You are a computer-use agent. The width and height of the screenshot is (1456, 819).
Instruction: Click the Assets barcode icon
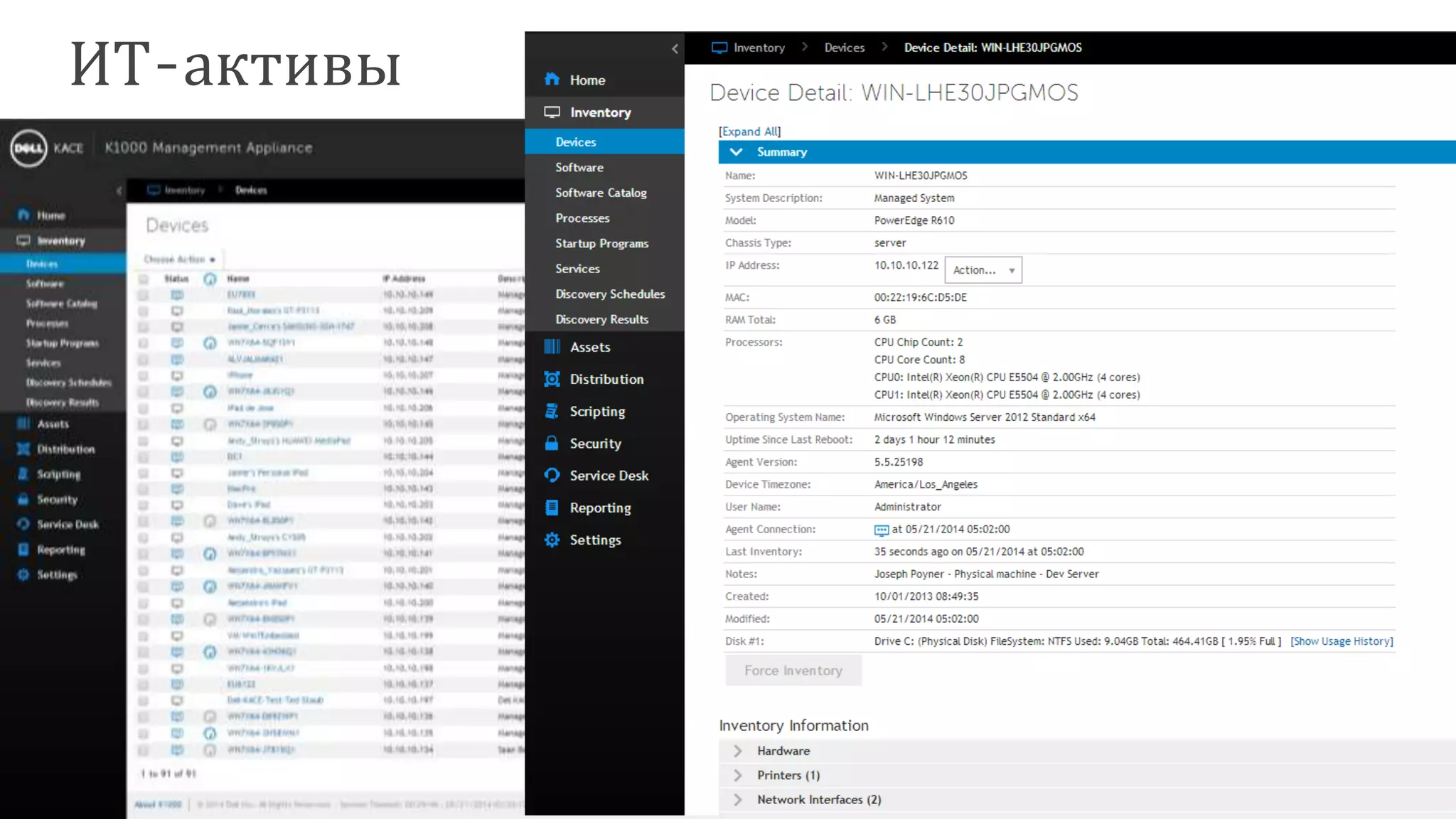(x=552, y=347)
